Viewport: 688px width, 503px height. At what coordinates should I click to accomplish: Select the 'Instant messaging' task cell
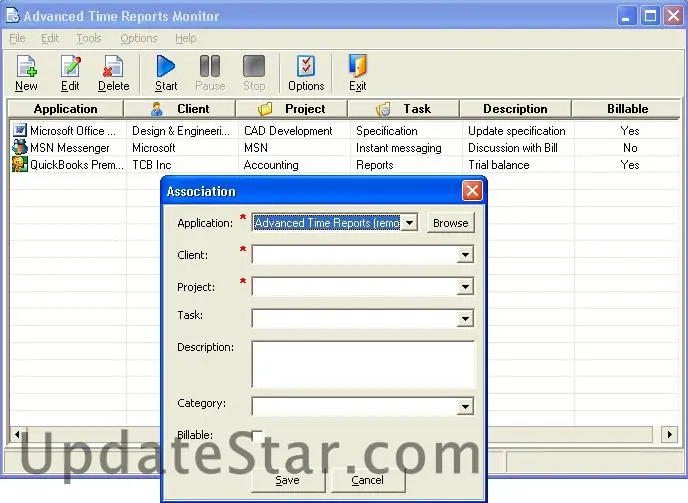point(398,148)
